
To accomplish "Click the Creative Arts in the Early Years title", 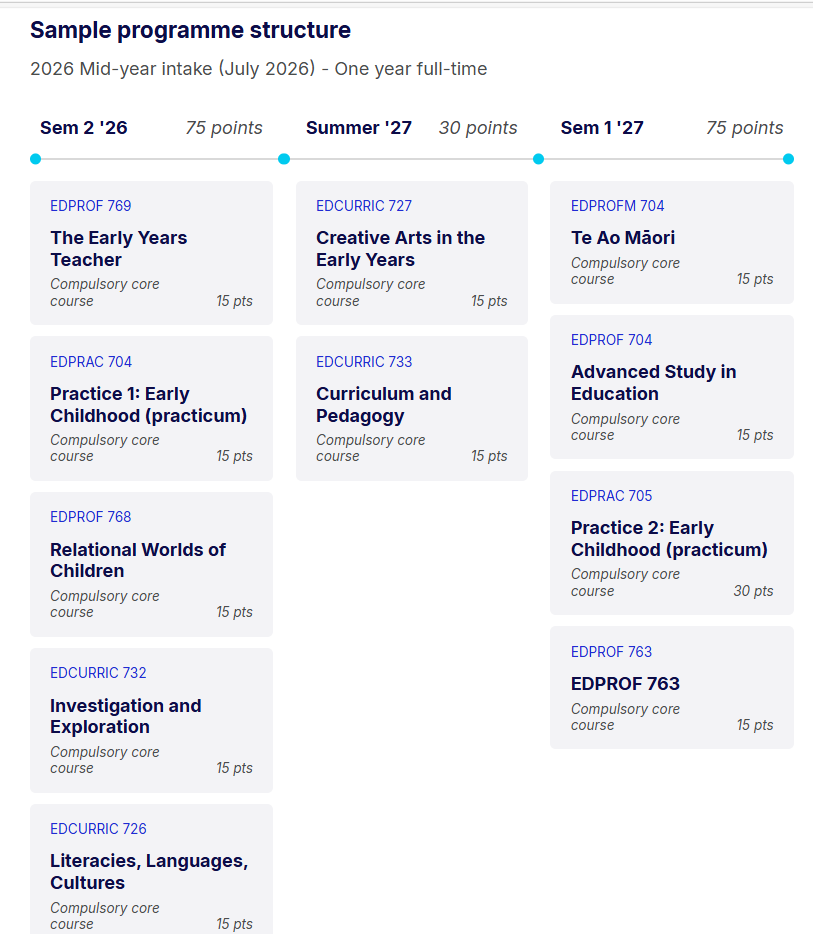I will click(400, 249).
